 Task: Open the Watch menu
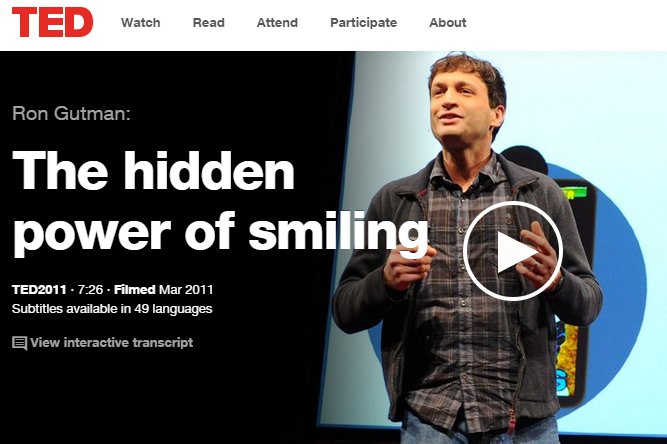140,23
